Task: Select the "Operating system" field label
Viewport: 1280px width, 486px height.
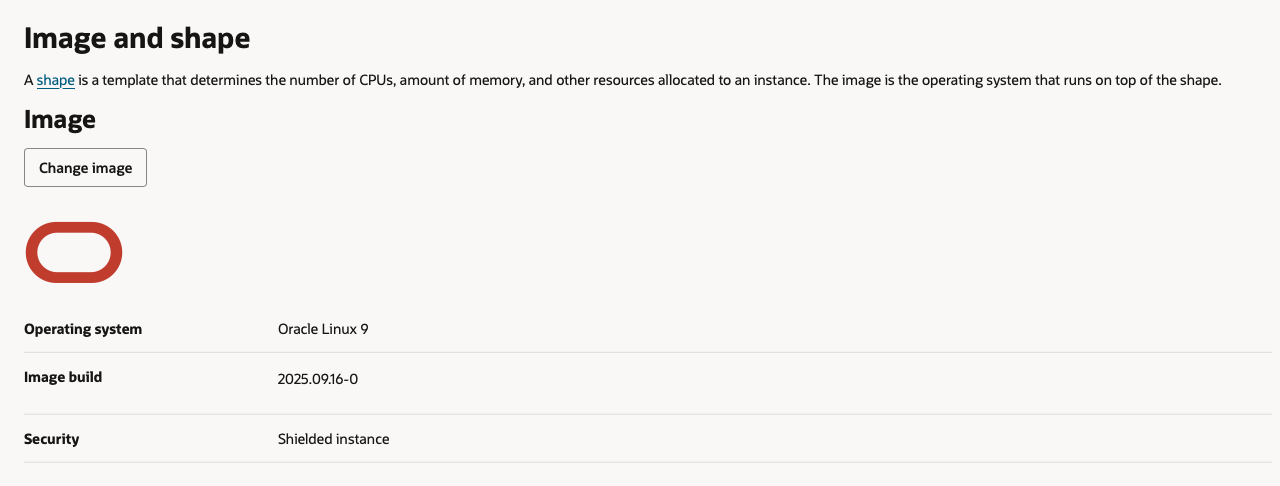Action: 83,329
